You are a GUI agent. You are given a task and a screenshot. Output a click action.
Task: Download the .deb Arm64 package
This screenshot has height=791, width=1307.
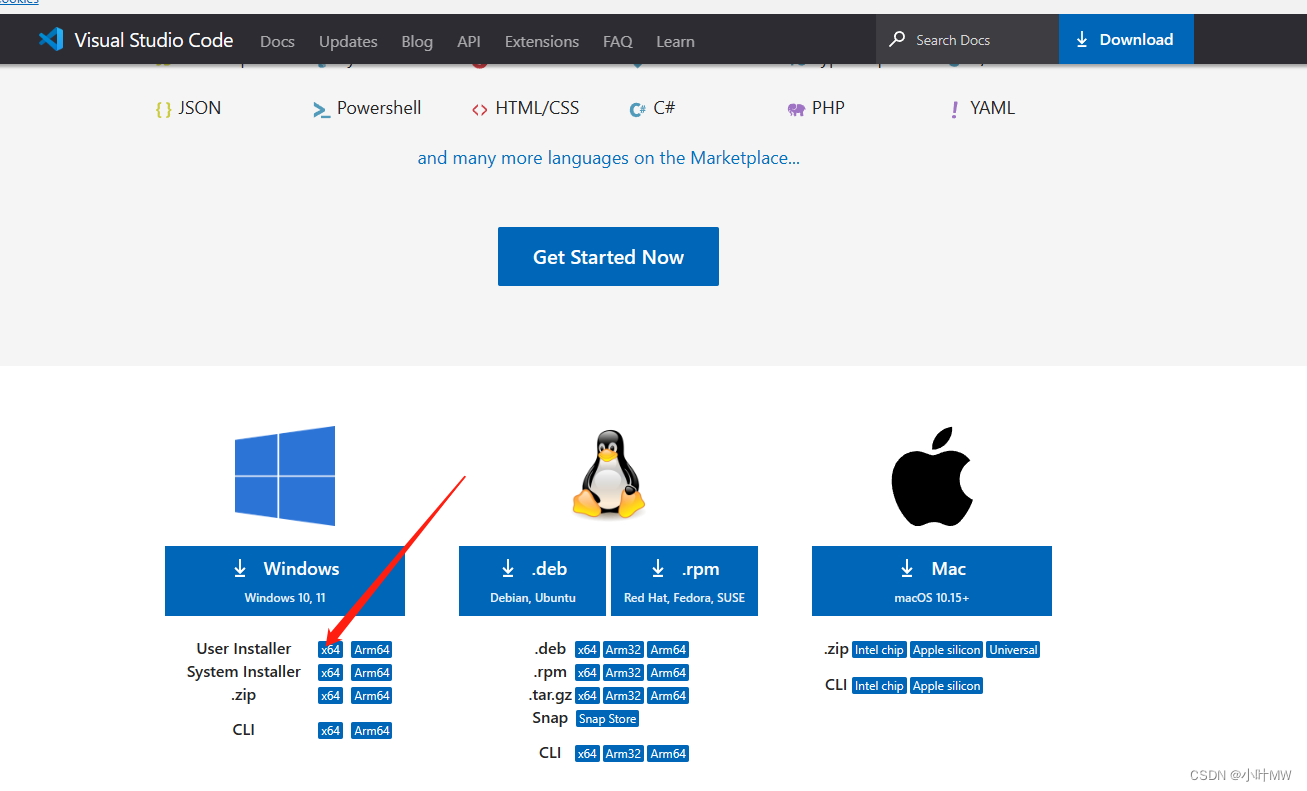[x=668, y=649]
